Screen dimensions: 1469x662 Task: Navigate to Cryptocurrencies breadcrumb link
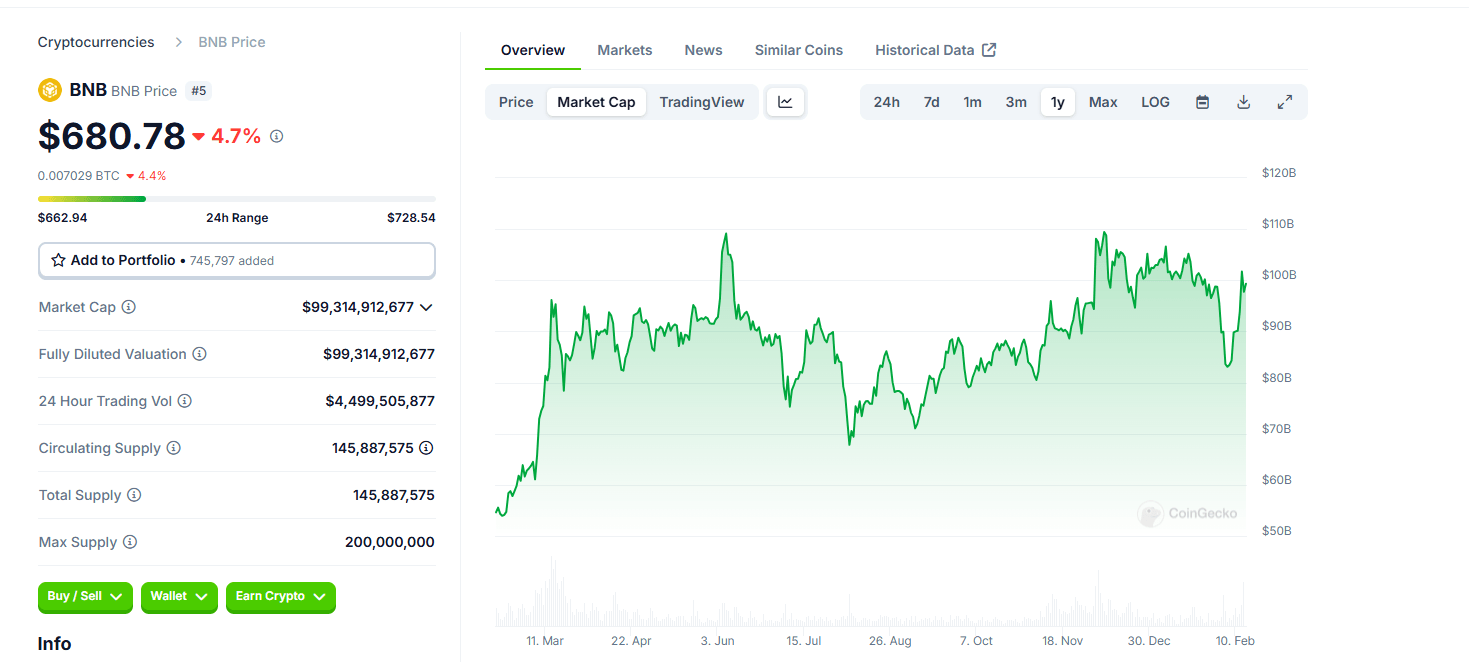point(95,42)
